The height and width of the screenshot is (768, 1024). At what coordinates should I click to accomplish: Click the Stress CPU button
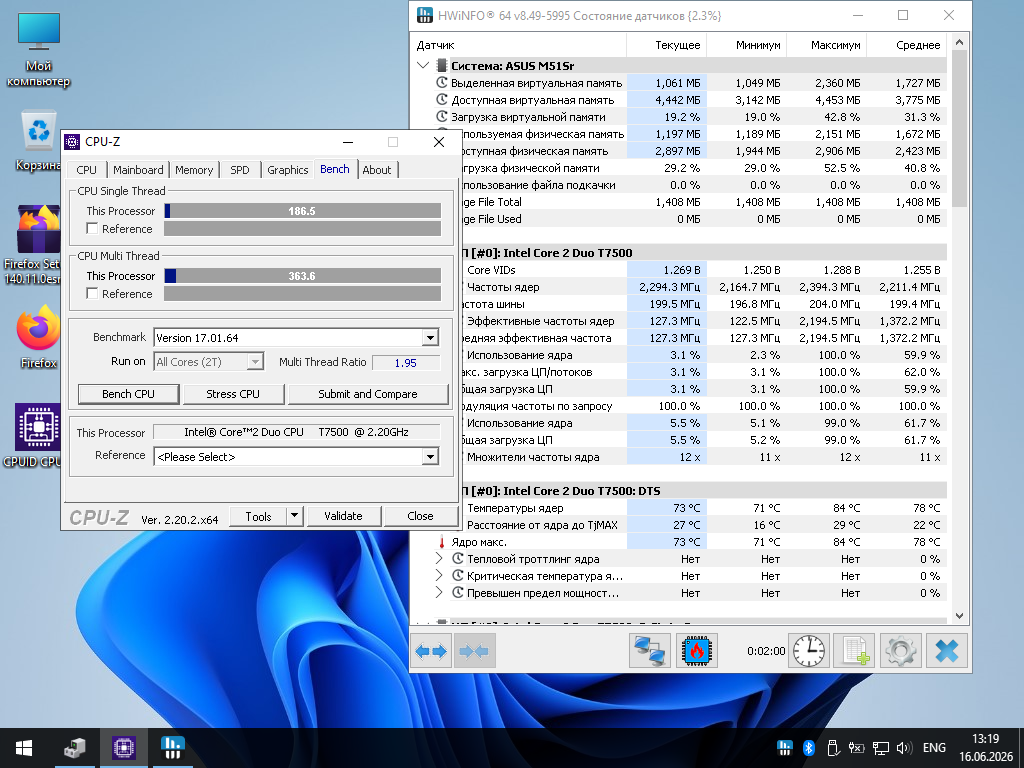coord(233,394)
